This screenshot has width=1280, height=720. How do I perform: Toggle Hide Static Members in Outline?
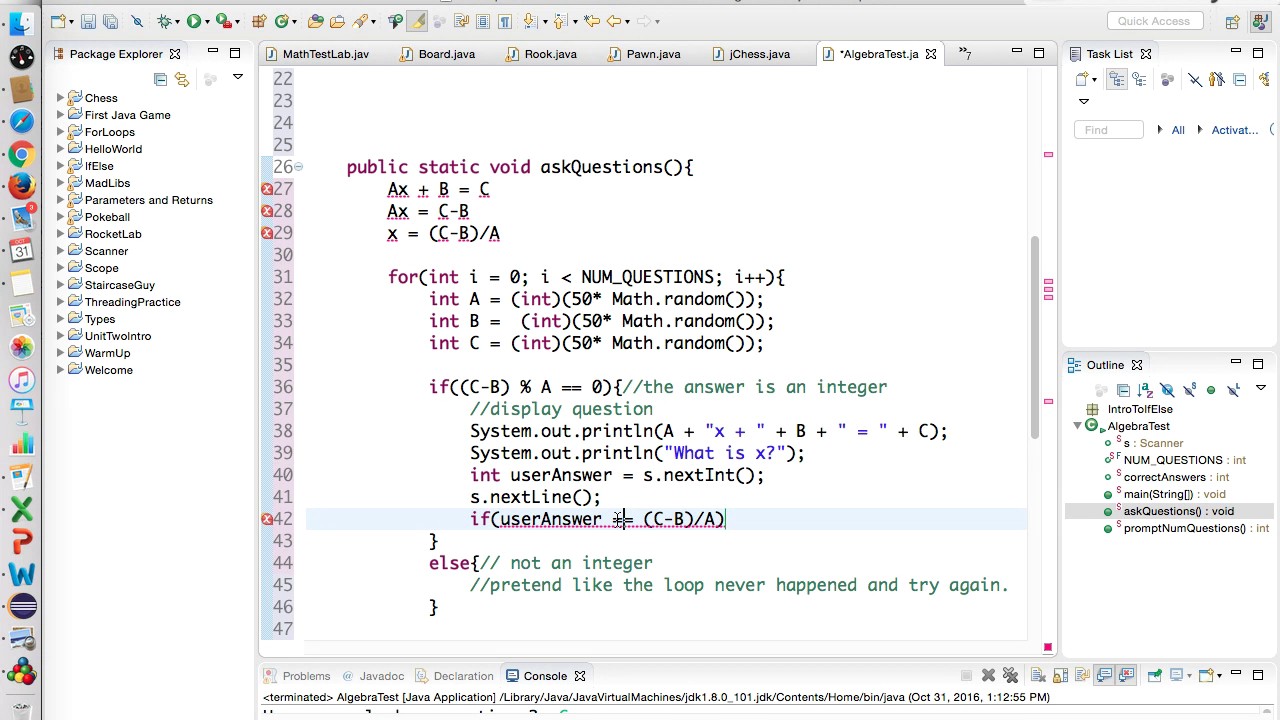[1189, 390]
